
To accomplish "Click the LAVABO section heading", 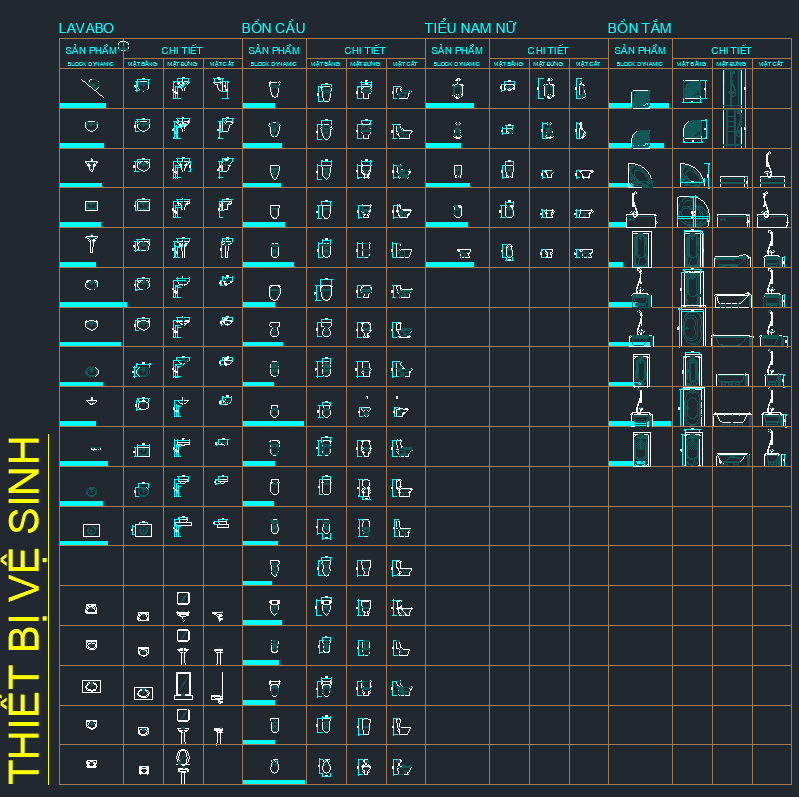I will point(86,28).
